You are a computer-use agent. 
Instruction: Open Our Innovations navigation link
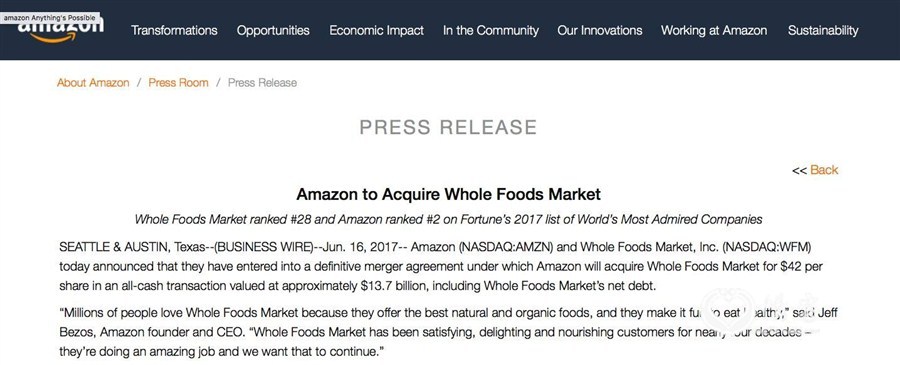point(600,30)
